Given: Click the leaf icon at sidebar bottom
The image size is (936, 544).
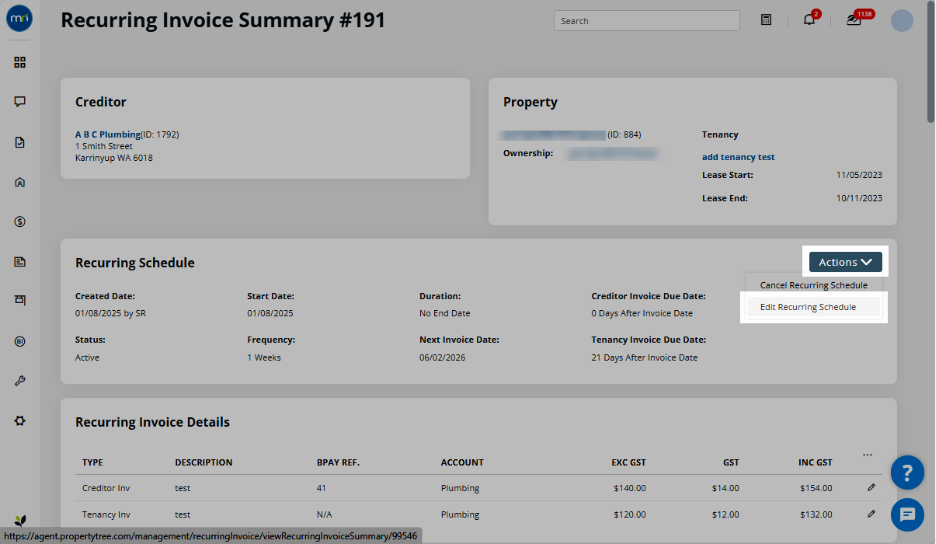Looking at the screenshot, I should (20, 520).
